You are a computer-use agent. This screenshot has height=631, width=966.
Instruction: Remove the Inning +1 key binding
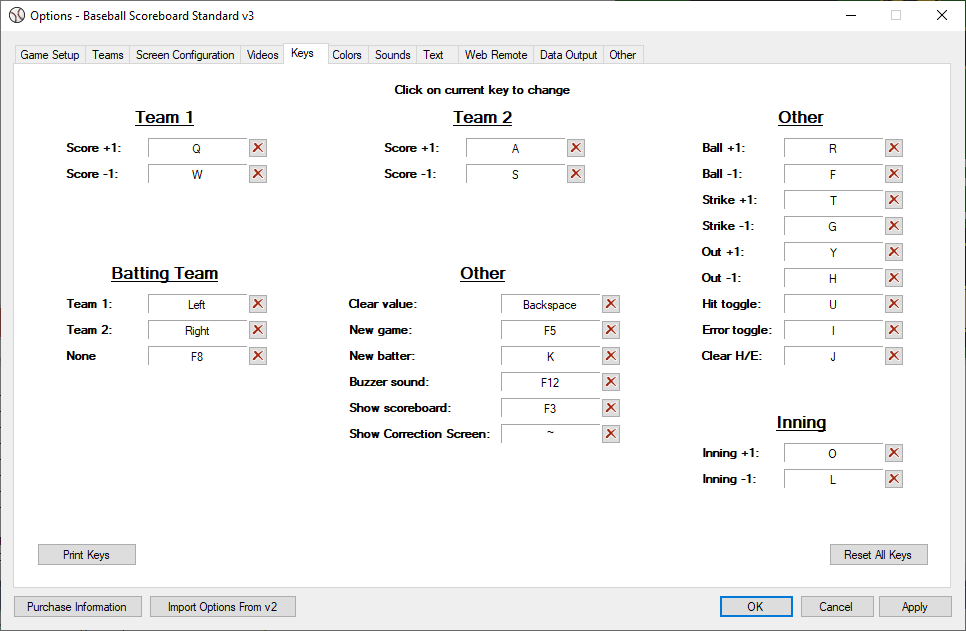(894, 453)
